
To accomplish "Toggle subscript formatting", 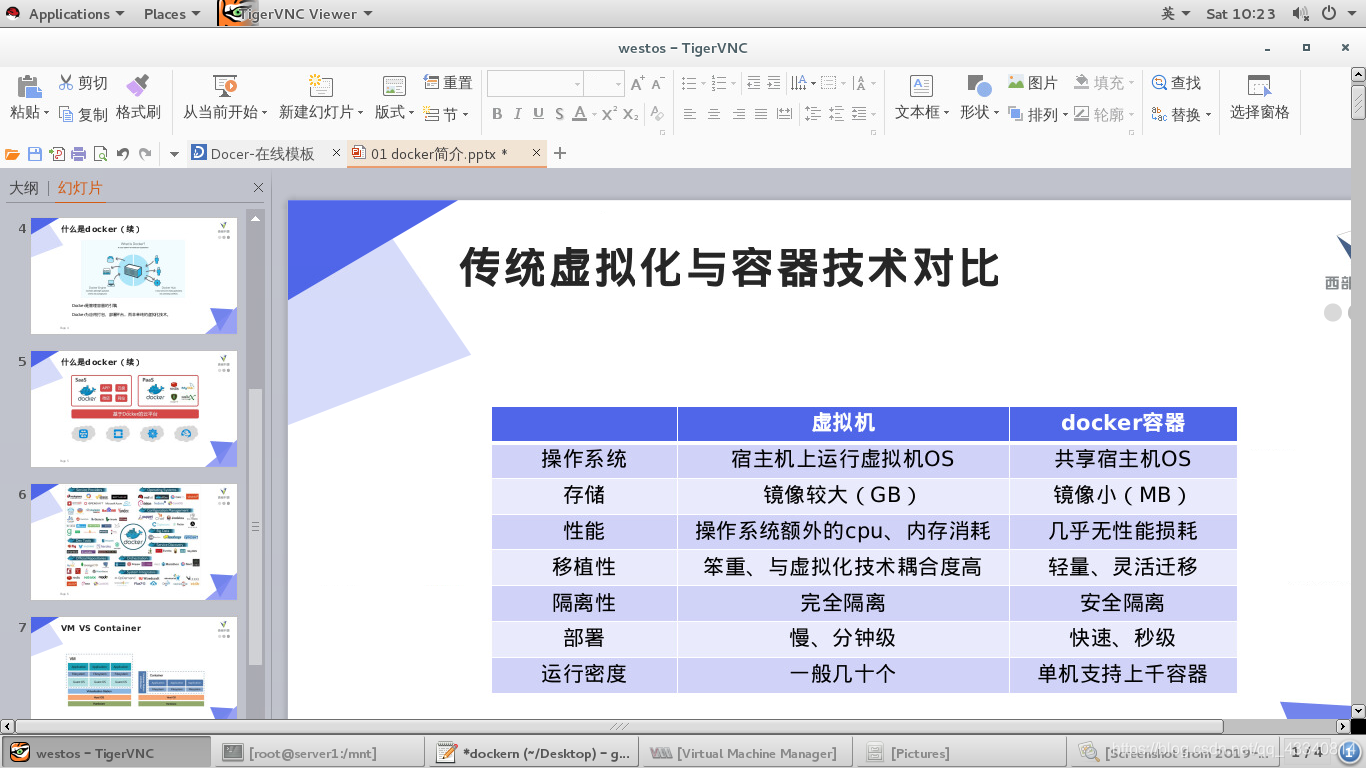I will tap(630, 114).
